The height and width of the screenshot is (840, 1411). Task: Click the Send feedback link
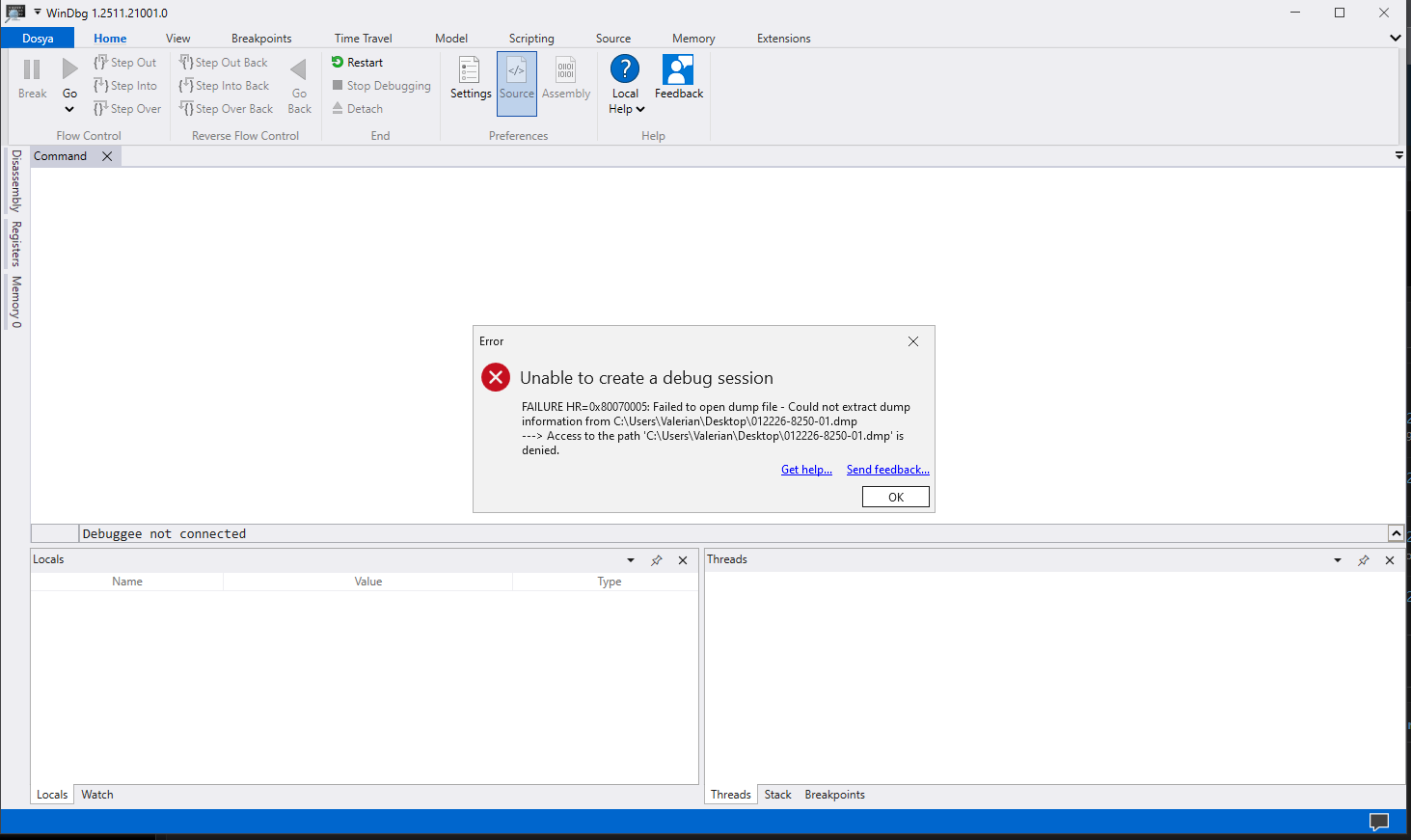tap(888, 470)
